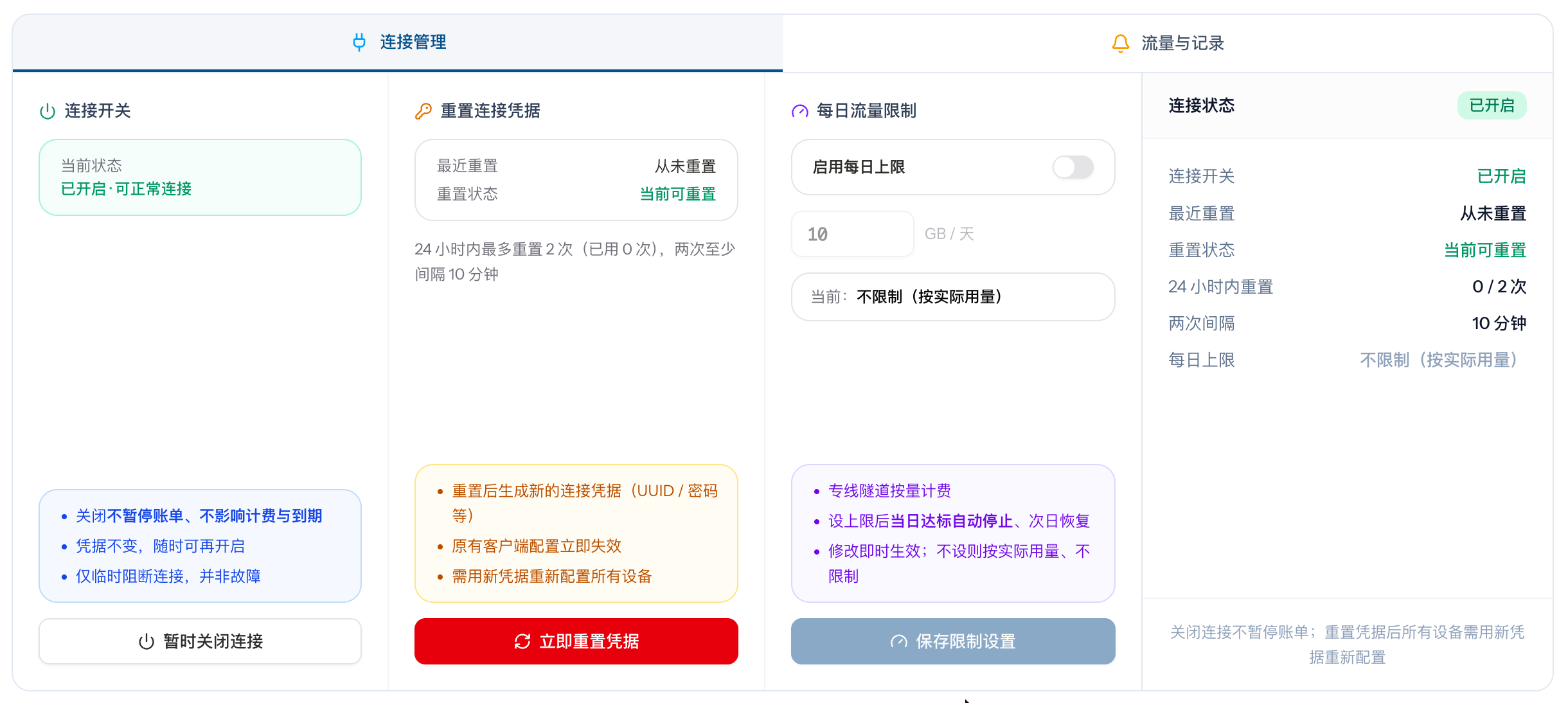Click the 已开启·可正常连接 status text
The width and height of the screenshot is (1568, 703).
click(126, 188)
